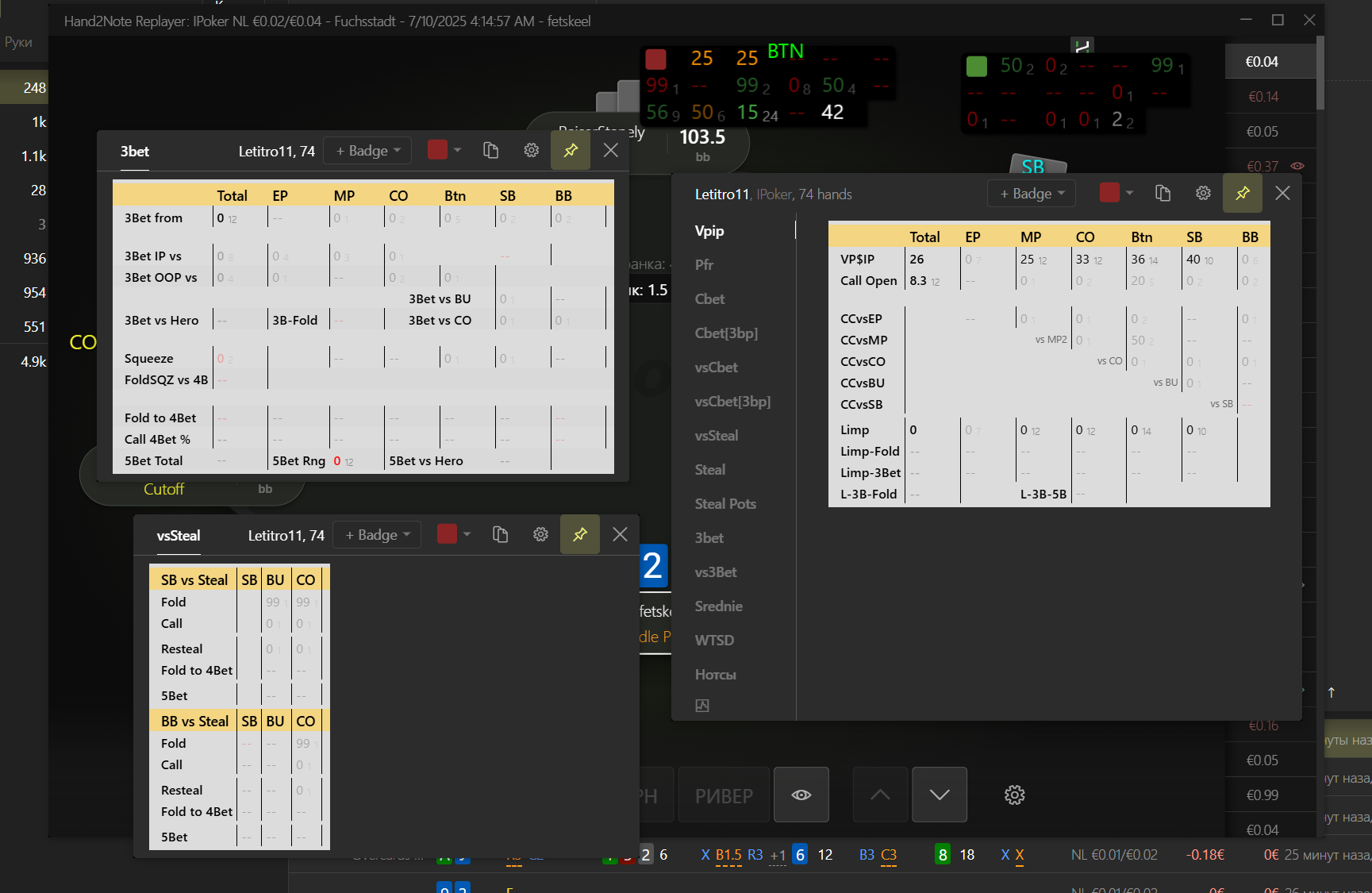The width and height of the screenshot is (1372, 893).
Task: Click the blue 2 card
Action: coord(653,566)
